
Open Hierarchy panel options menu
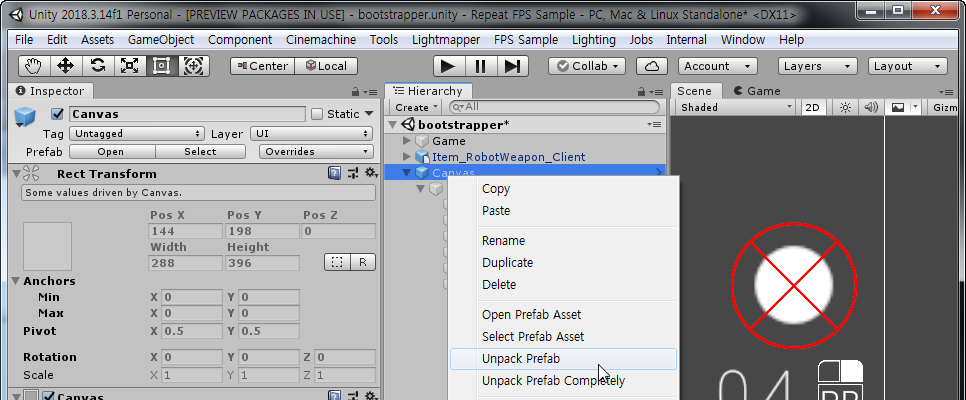[x=657, y=92]
